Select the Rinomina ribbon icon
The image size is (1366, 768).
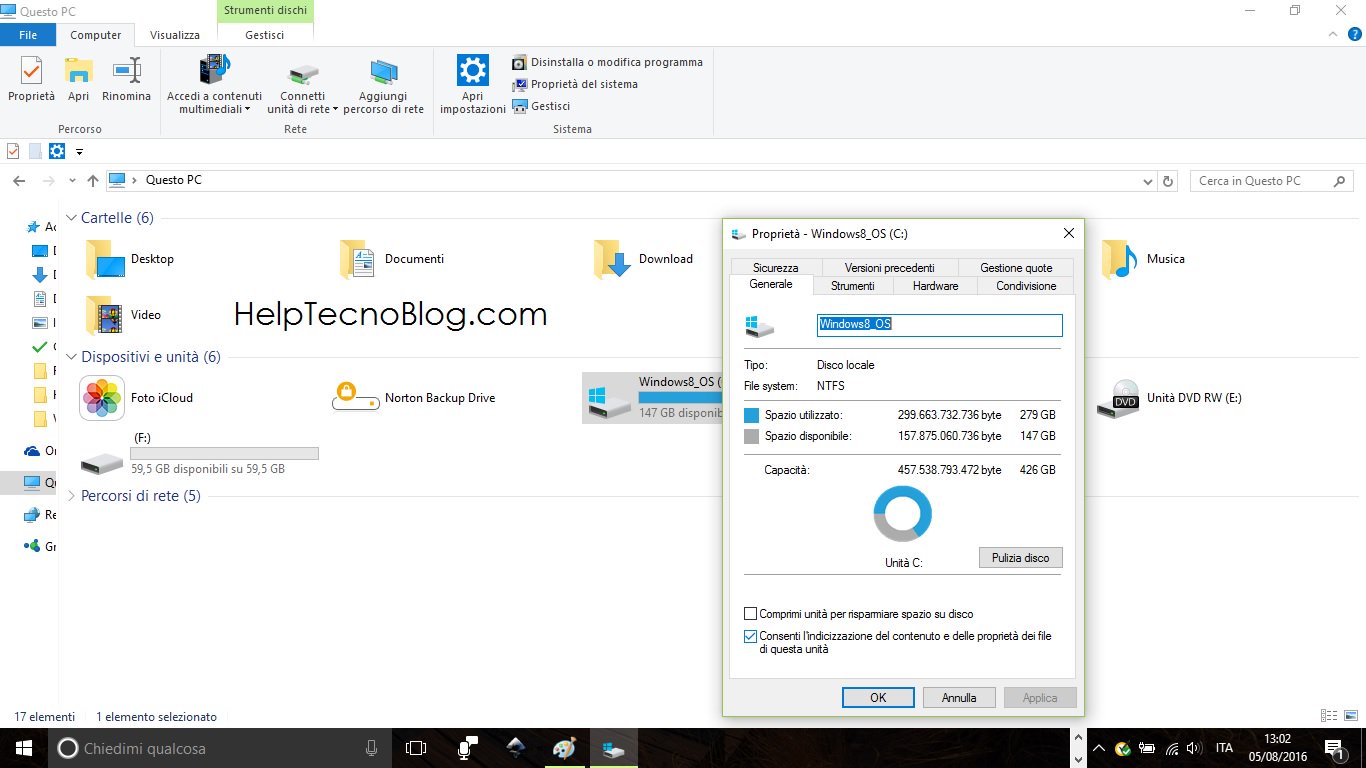point(126,71)
